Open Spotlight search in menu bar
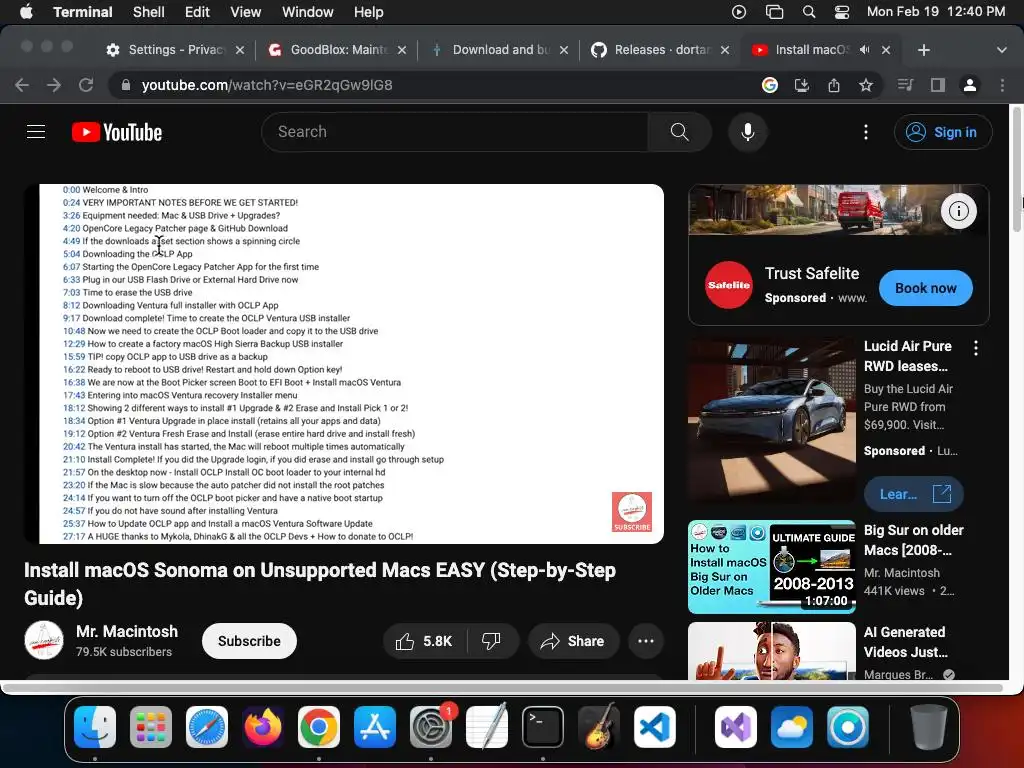 pyautogui.click(x=808, y=12)
